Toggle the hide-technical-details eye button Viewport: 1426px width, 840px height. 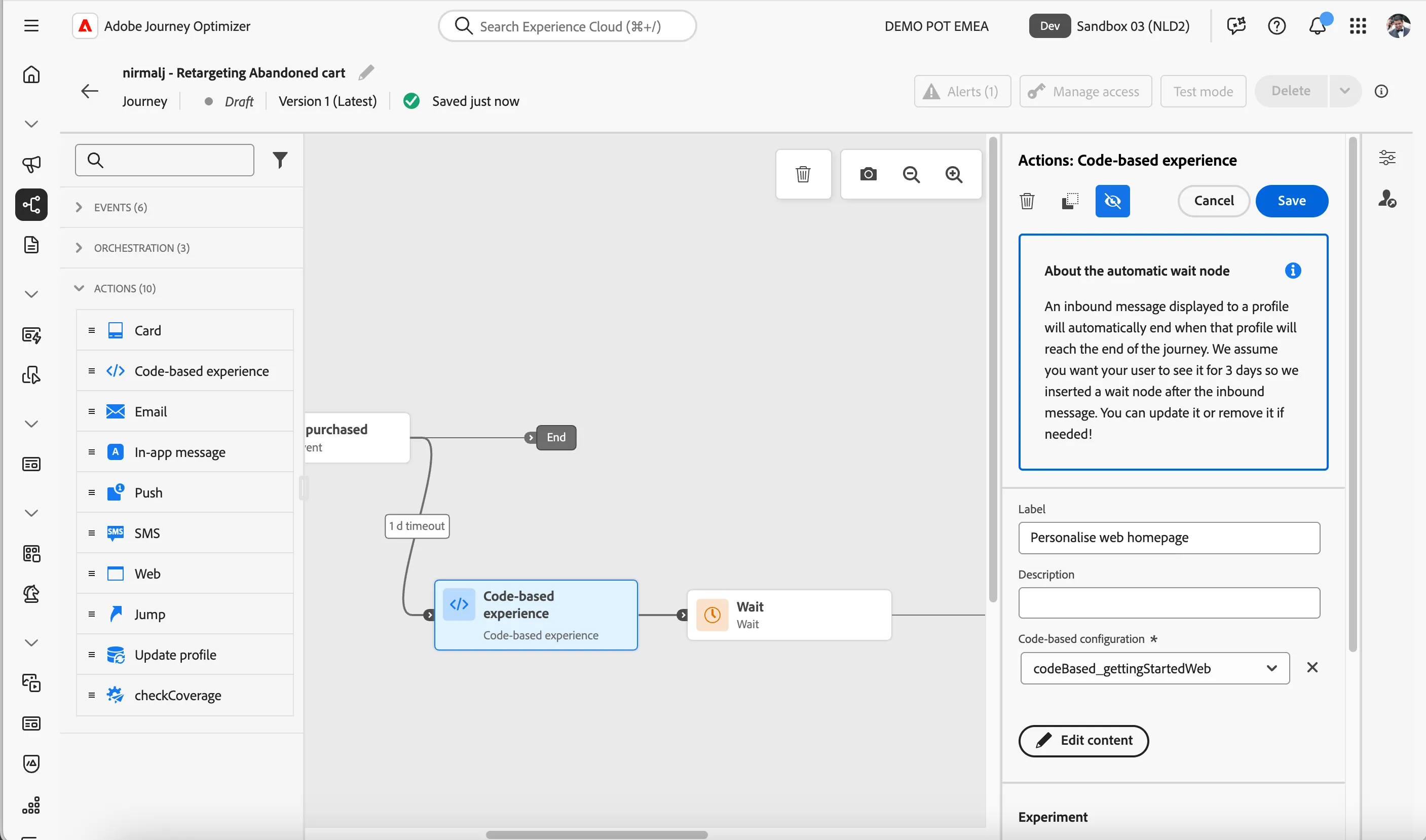coord(1112,201)
